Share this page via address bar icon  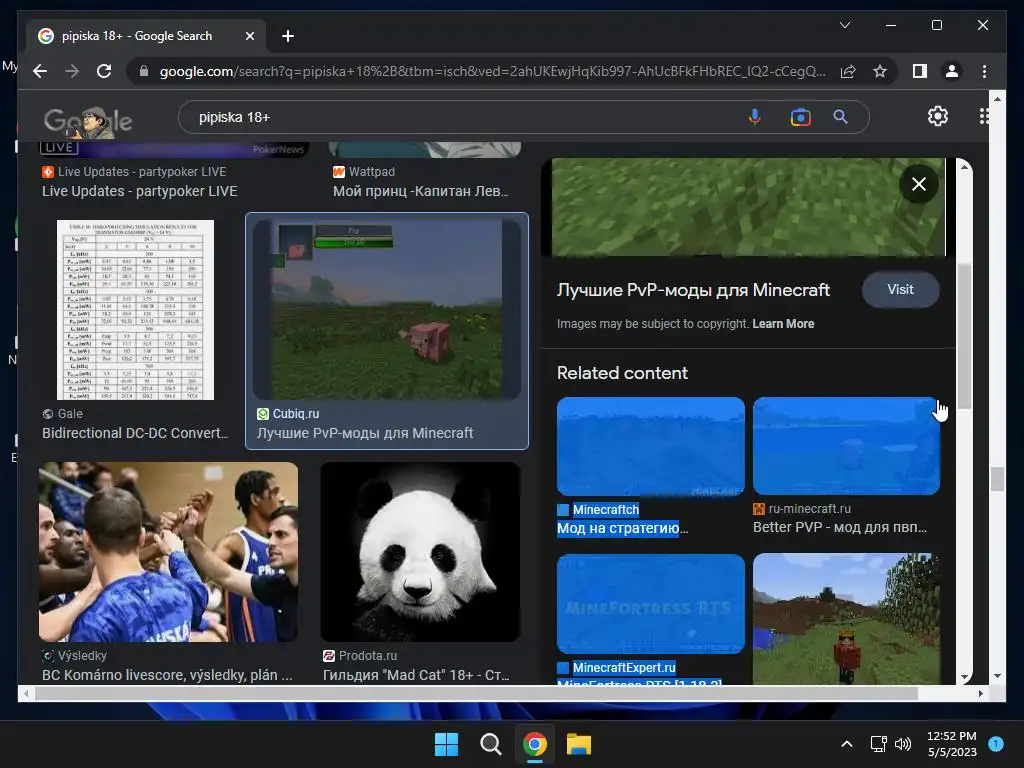click(x=848, y=71)
